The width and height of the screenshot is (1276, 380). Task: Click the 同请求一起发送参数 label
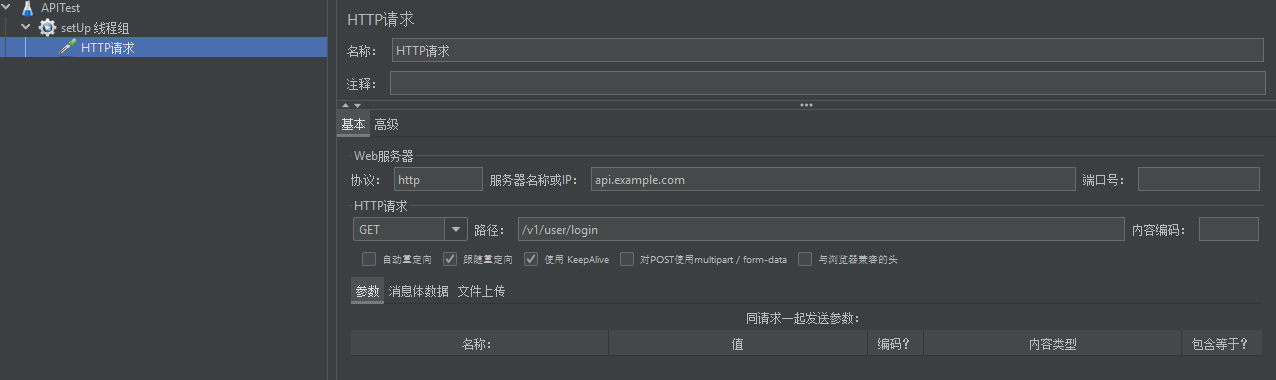(803, 319)
